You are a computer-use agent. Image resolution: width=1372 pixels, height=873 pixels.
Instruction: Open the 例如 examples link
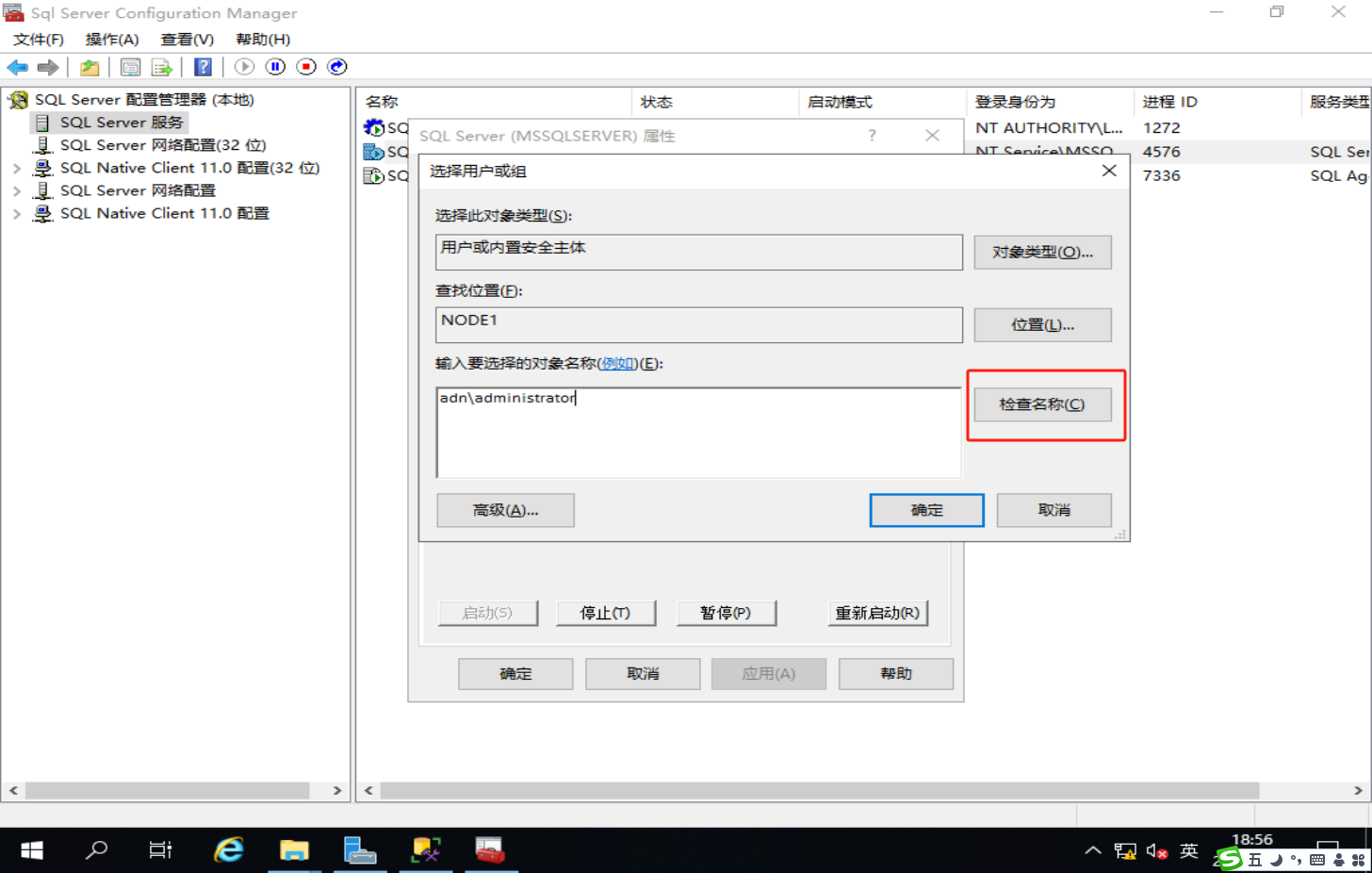click(618, 364)
